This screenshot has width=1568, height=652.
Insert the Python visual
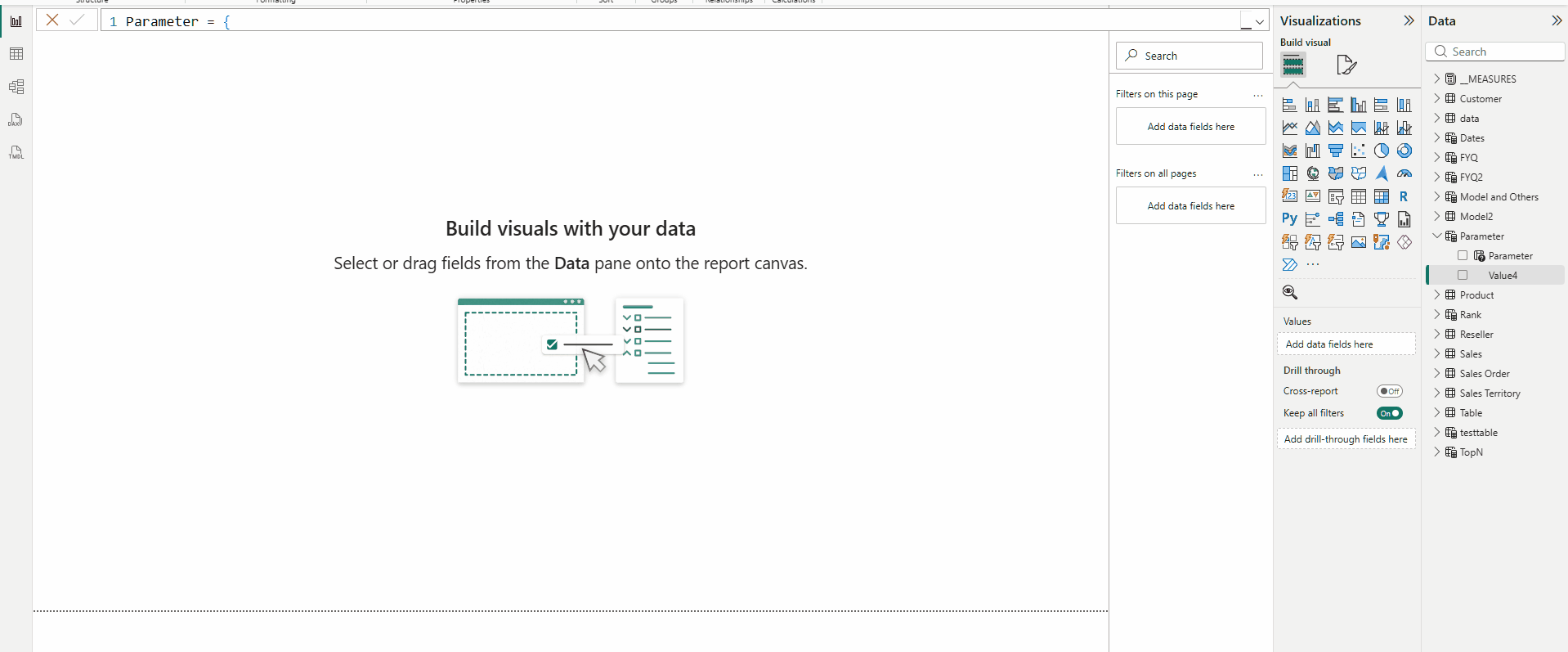point(1290,219)
